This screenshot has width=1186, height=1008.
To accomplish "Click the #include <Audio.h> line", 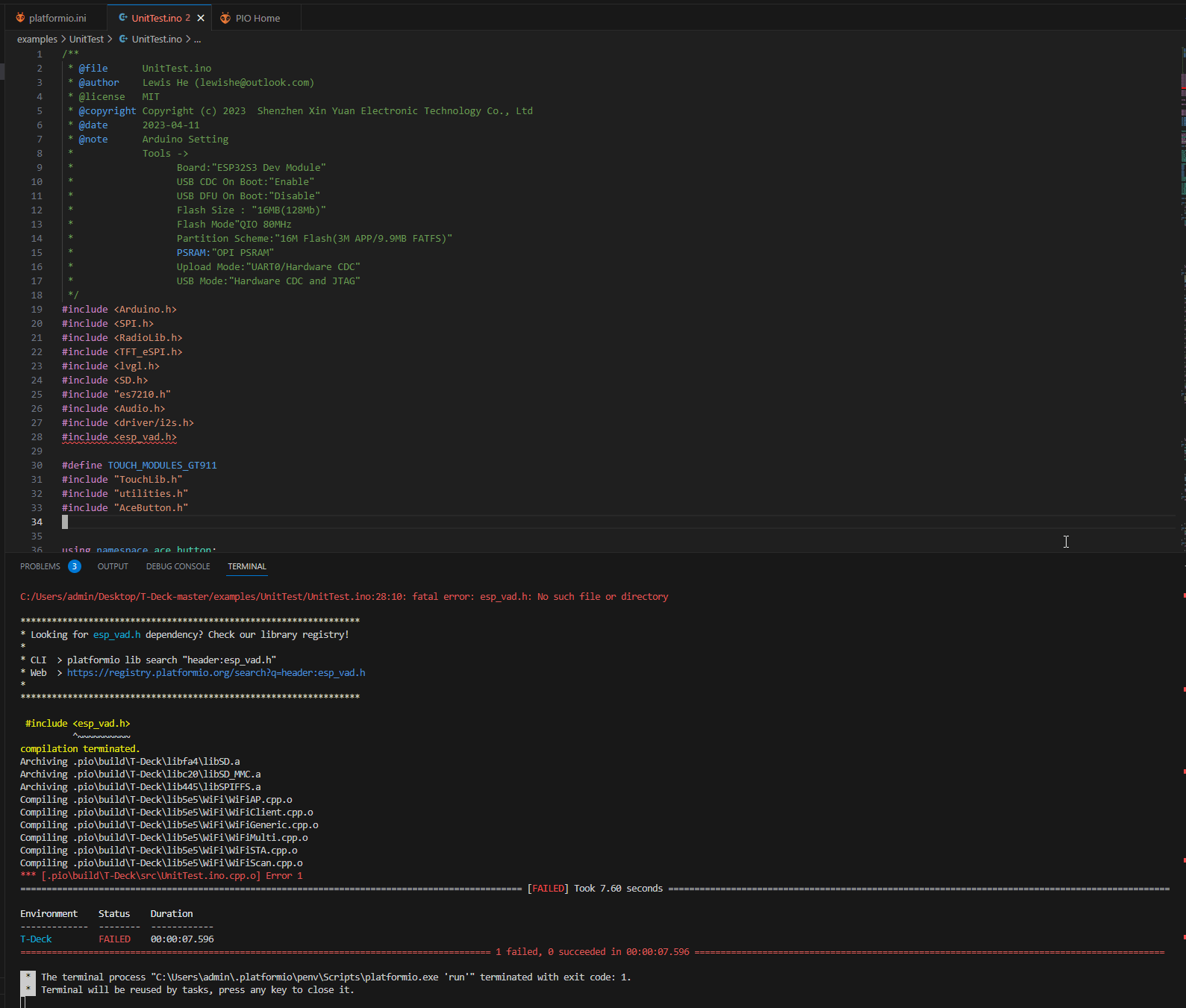I will point(113,409).
